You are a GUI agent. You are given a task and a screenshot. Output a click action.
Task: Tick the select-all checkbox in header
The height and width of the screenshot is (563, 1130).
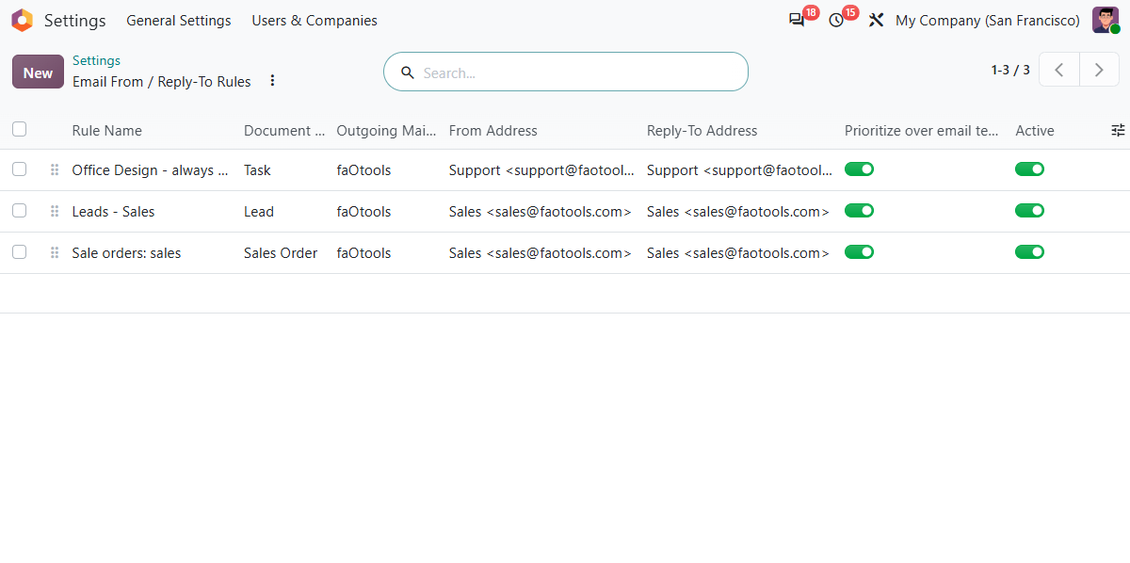point(19,129)
